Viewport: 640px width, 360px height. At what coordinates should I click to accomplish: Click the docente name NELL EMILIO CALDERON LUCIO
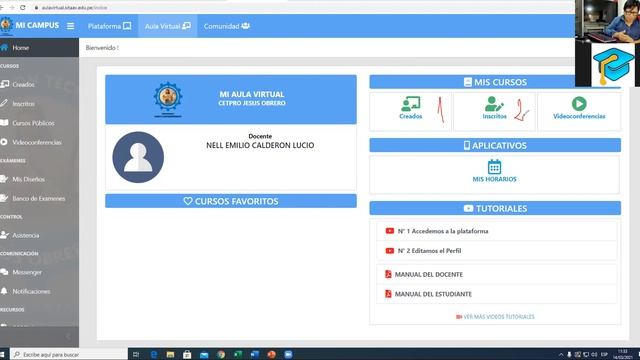coord(260,145)
